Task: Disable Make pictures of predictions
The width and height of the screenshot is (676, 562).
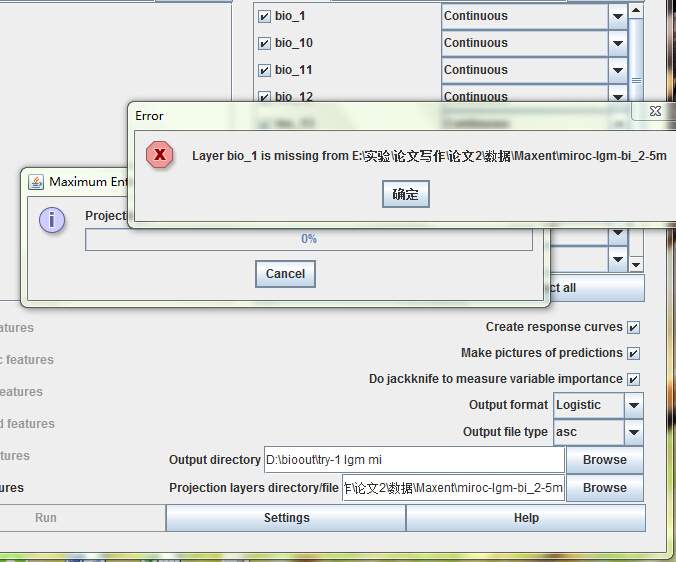Action: [x=633, y=353]
